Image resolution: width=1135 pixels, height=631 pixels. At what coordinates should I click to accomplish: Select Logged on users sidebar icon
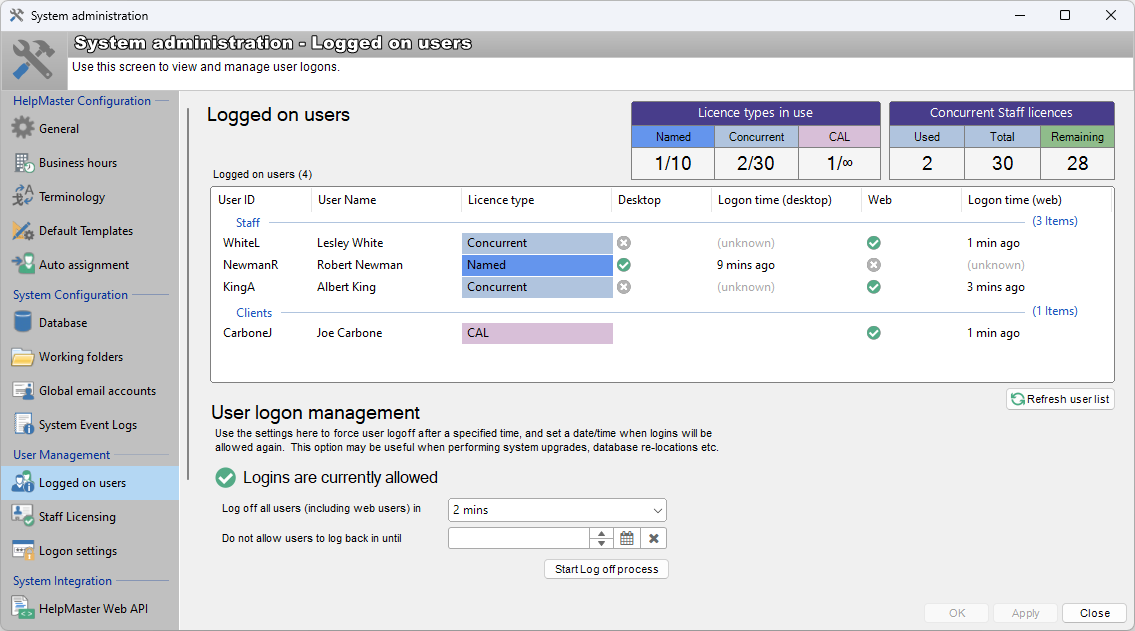[22, 482]
